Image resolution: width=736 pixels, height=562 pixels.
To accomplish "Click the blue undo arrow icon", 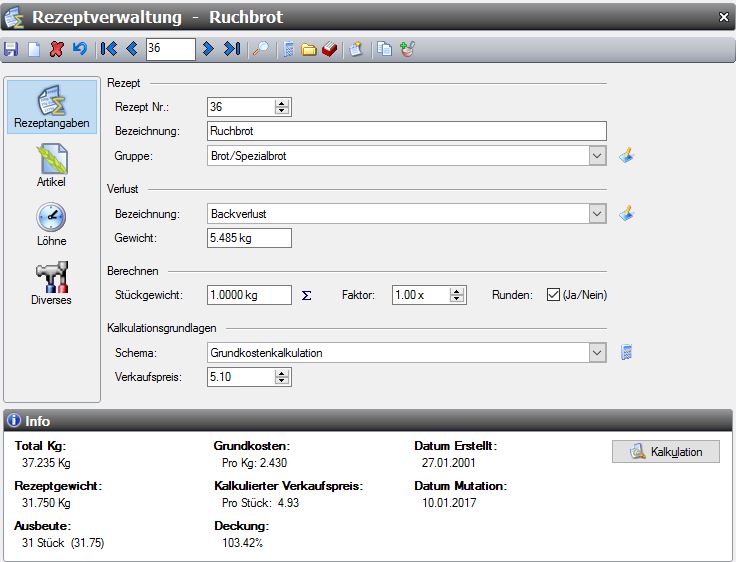I will (79, 48).
